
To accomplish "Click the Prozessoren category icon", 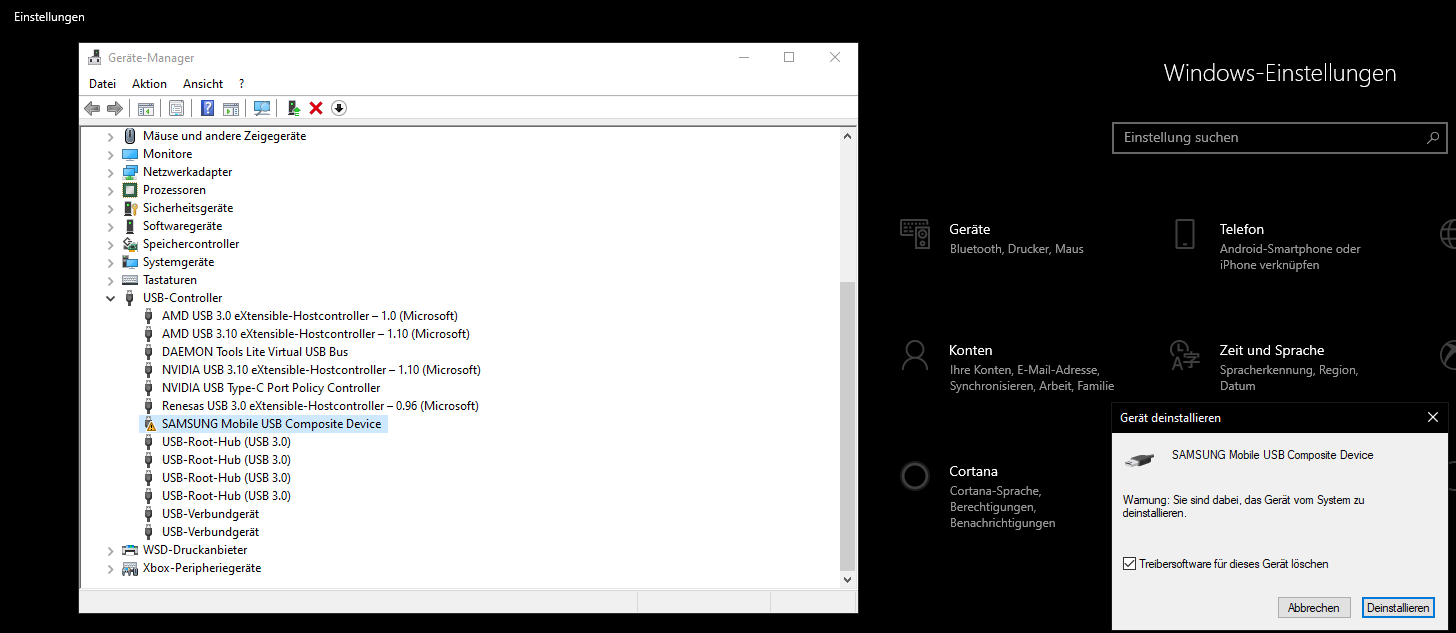I will click(x=130, y=190).
